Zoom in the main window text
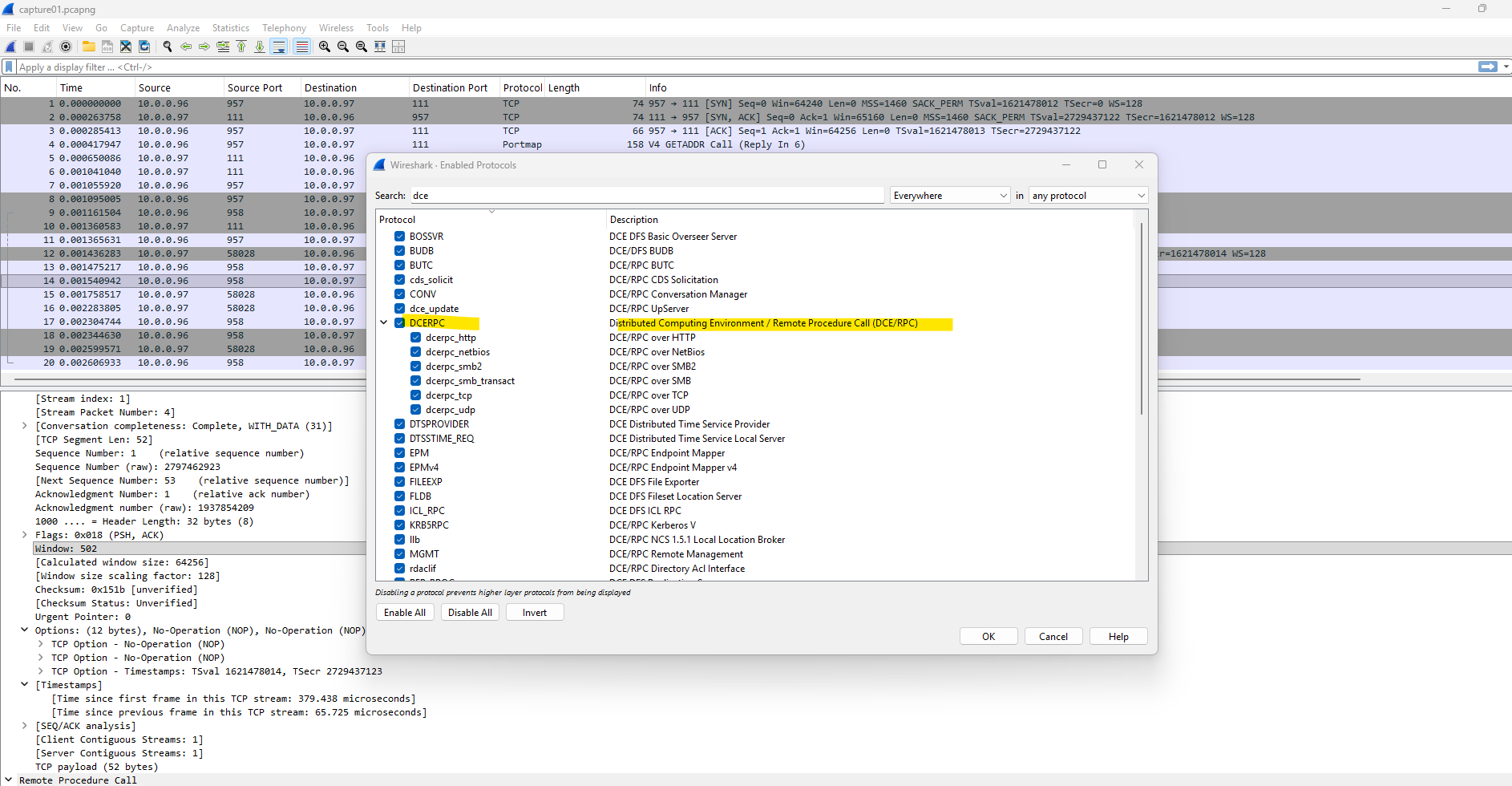 point(325,47)
